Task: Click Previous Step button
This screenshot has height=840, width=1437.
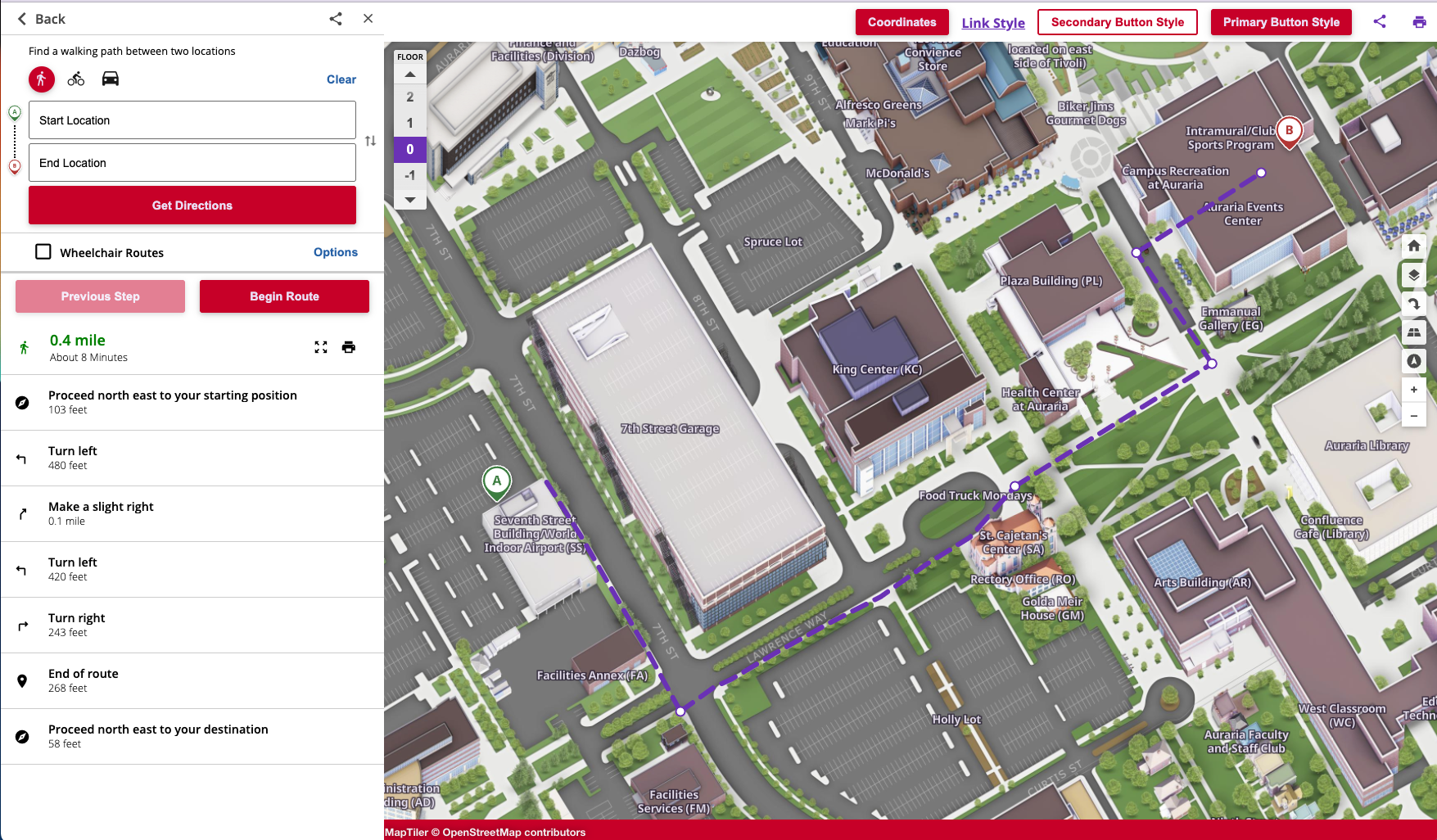Action: coord(101,296)
